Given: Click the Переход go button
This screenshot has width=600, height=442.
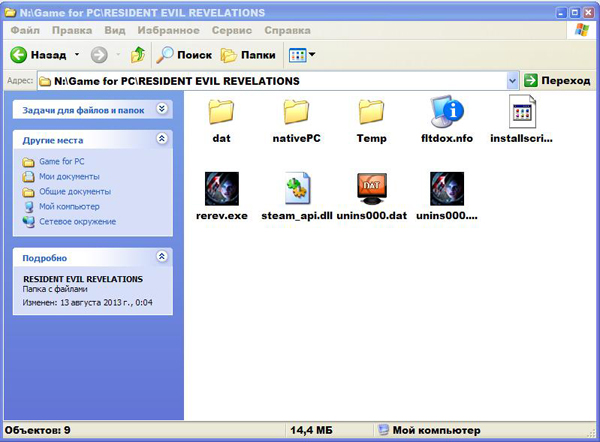Looking at the screenshot, I should point(557,81).
